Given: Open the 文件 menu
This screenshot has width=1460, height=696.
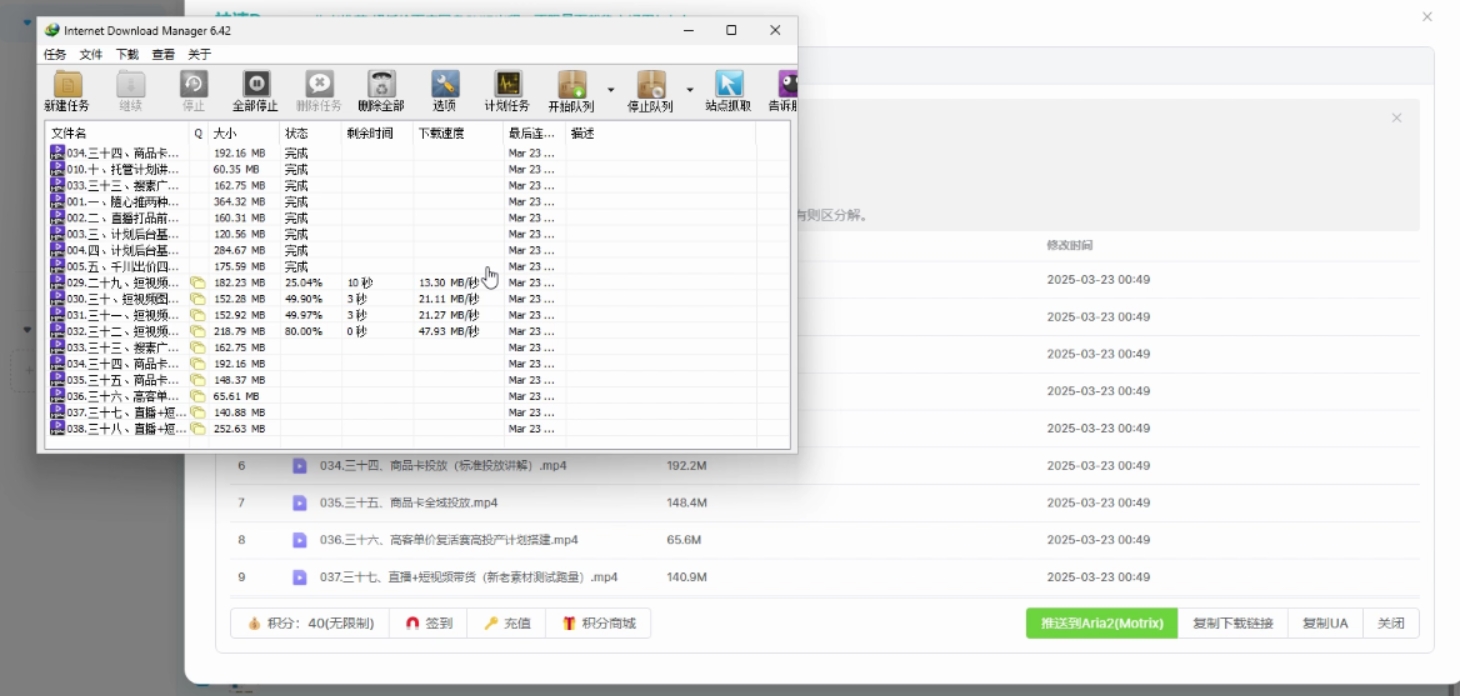Looking at the screenshot, I should tap(91, 55).
